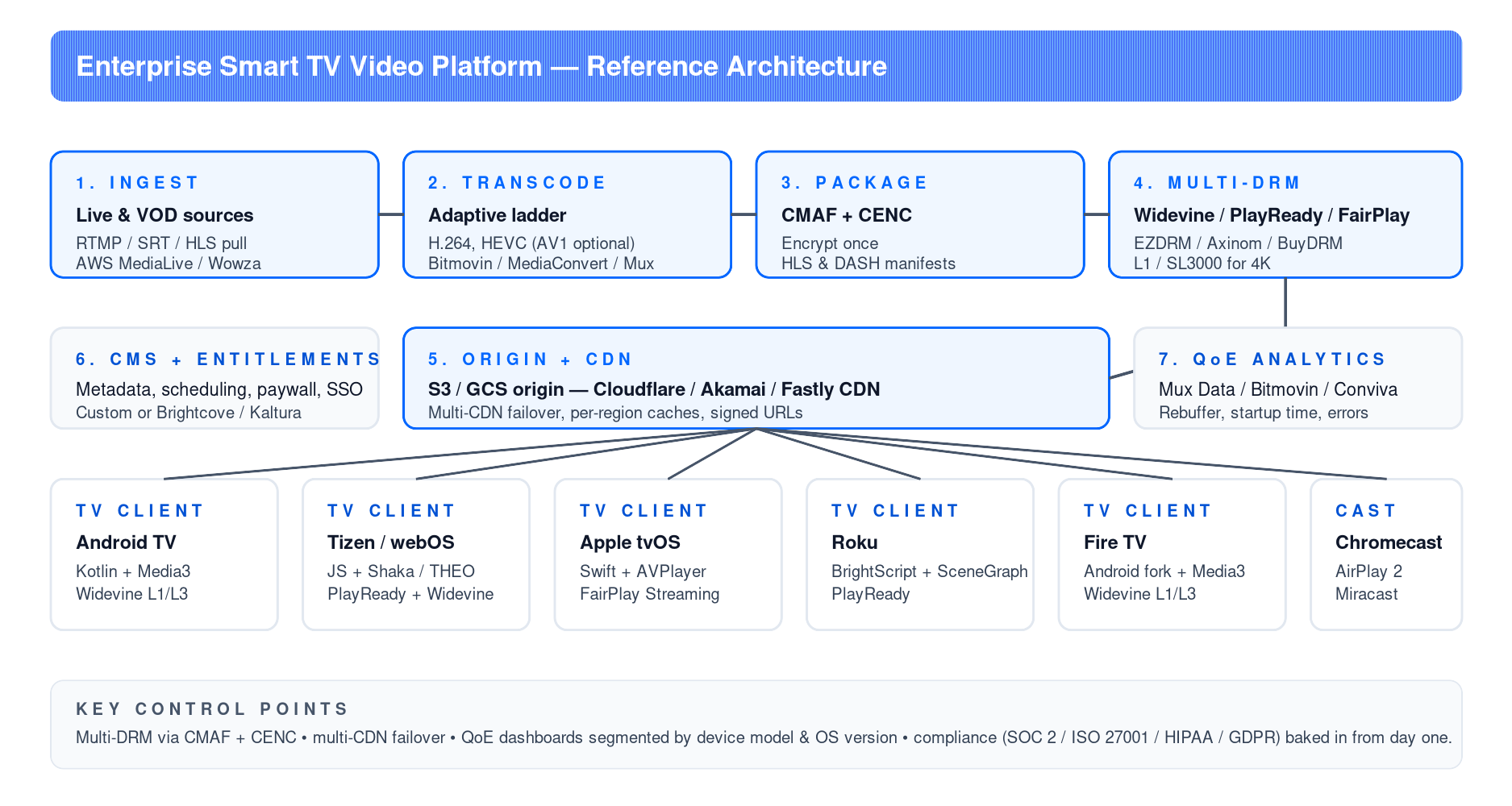Click 'CMAF + CENC' bold label

[x=847, y=215]
